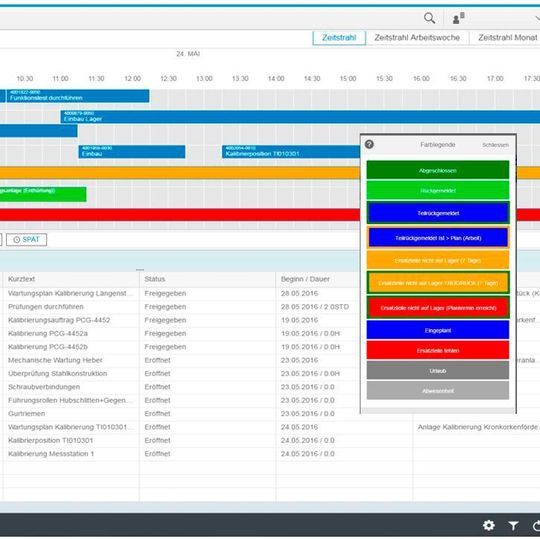Click date 28.05.2016 / 2.0STD
Screen dimensions: 540x539
click(x=315, y=307)
